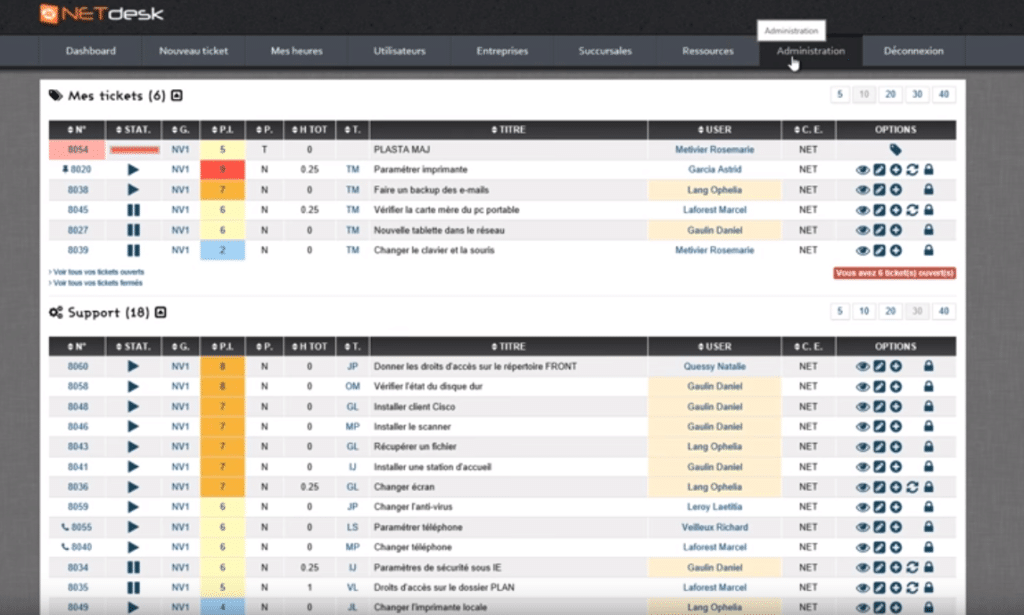Select the tag icon on ticket 8054 row

897,149
